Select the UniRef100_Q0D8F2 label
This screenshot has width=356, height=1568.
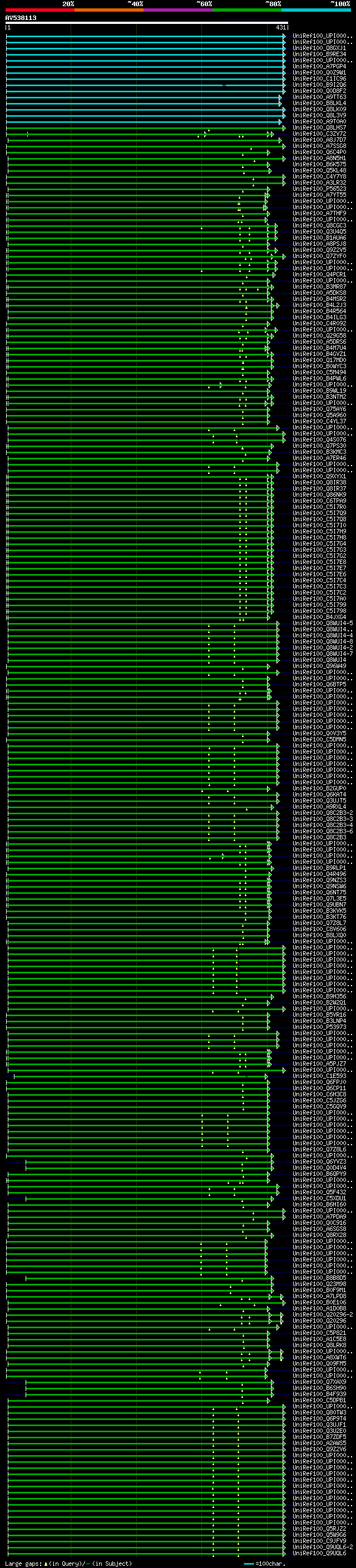click(x=319, y=91)
